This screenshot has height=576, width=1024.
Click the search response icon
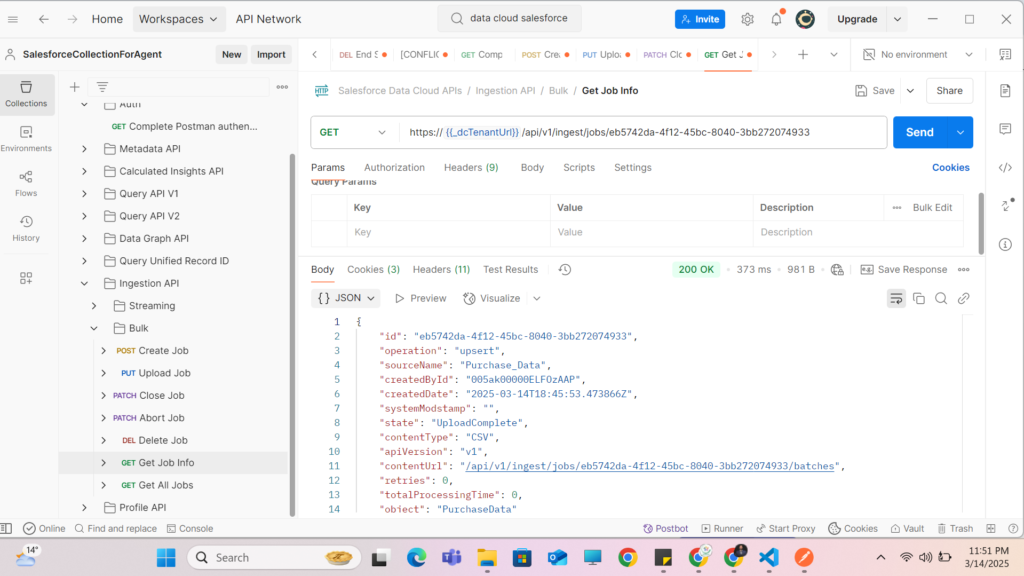(x=941, y=298)
